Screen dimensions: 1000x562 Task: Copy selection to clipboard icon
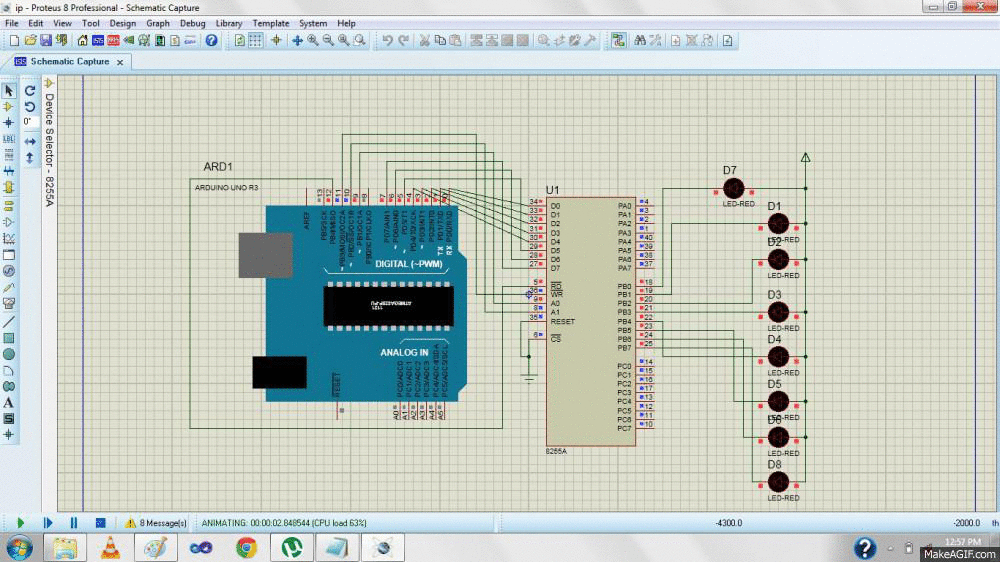(440, 41)
